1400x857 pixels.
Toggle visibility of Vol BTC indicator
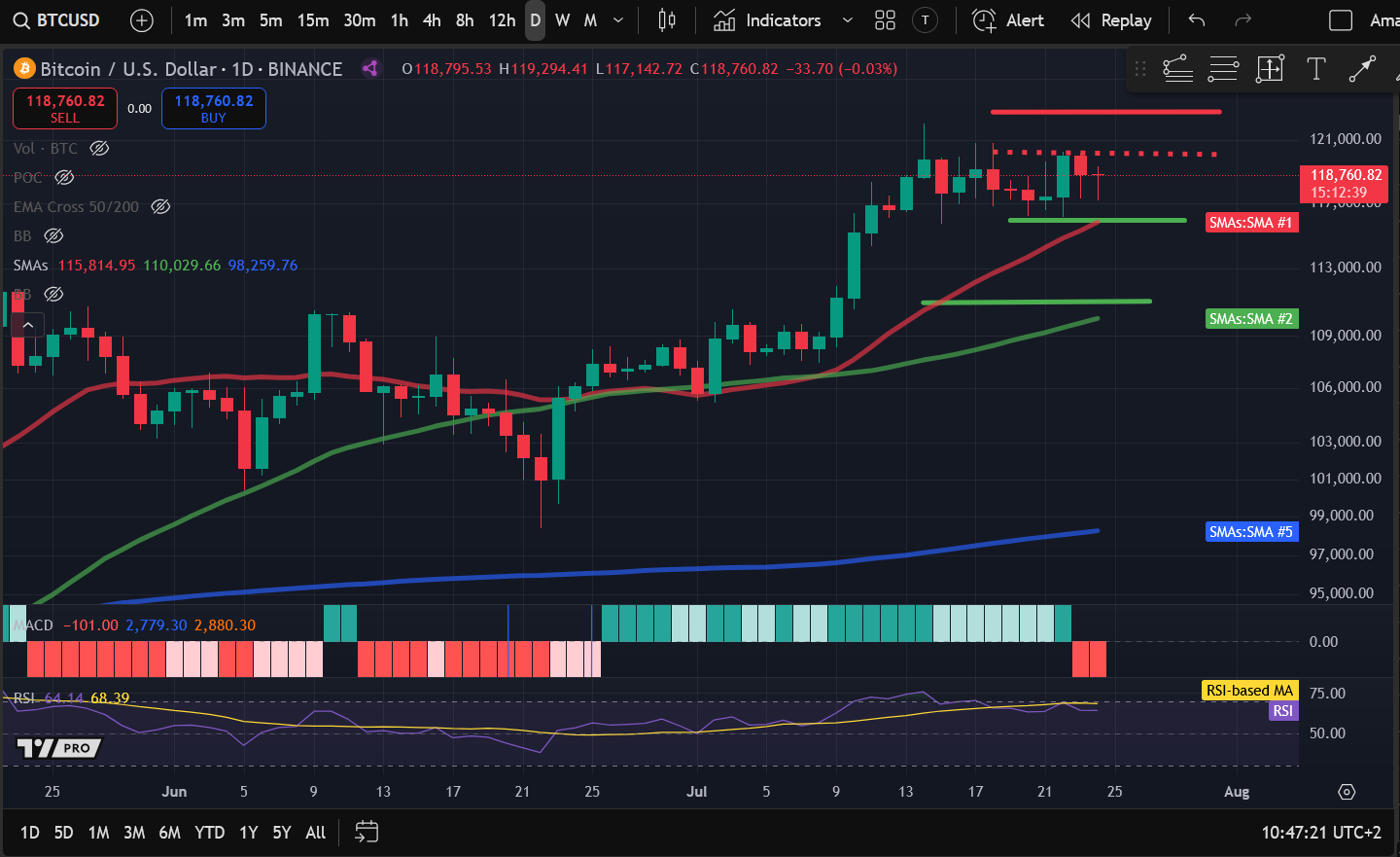pos(99,149)
